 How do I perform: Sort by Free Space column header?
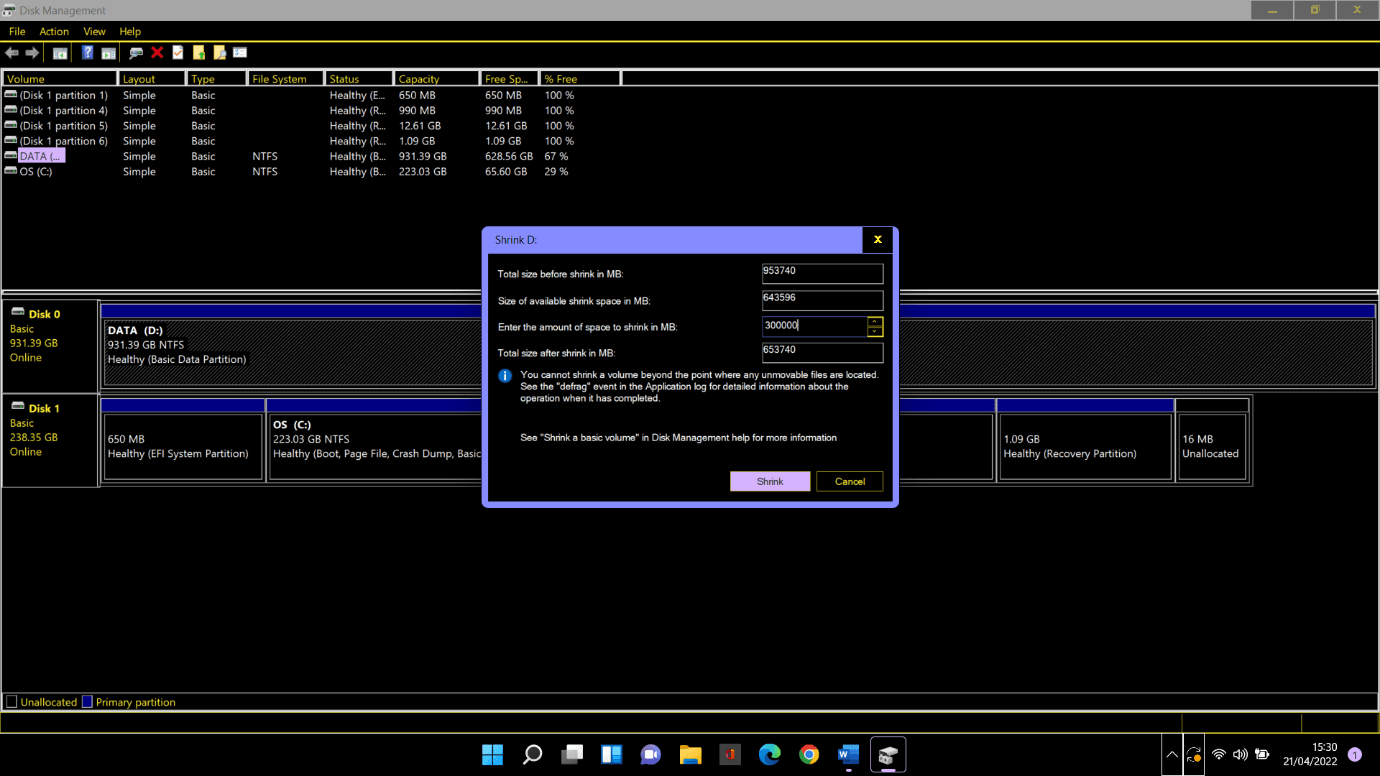coord(510,78)
